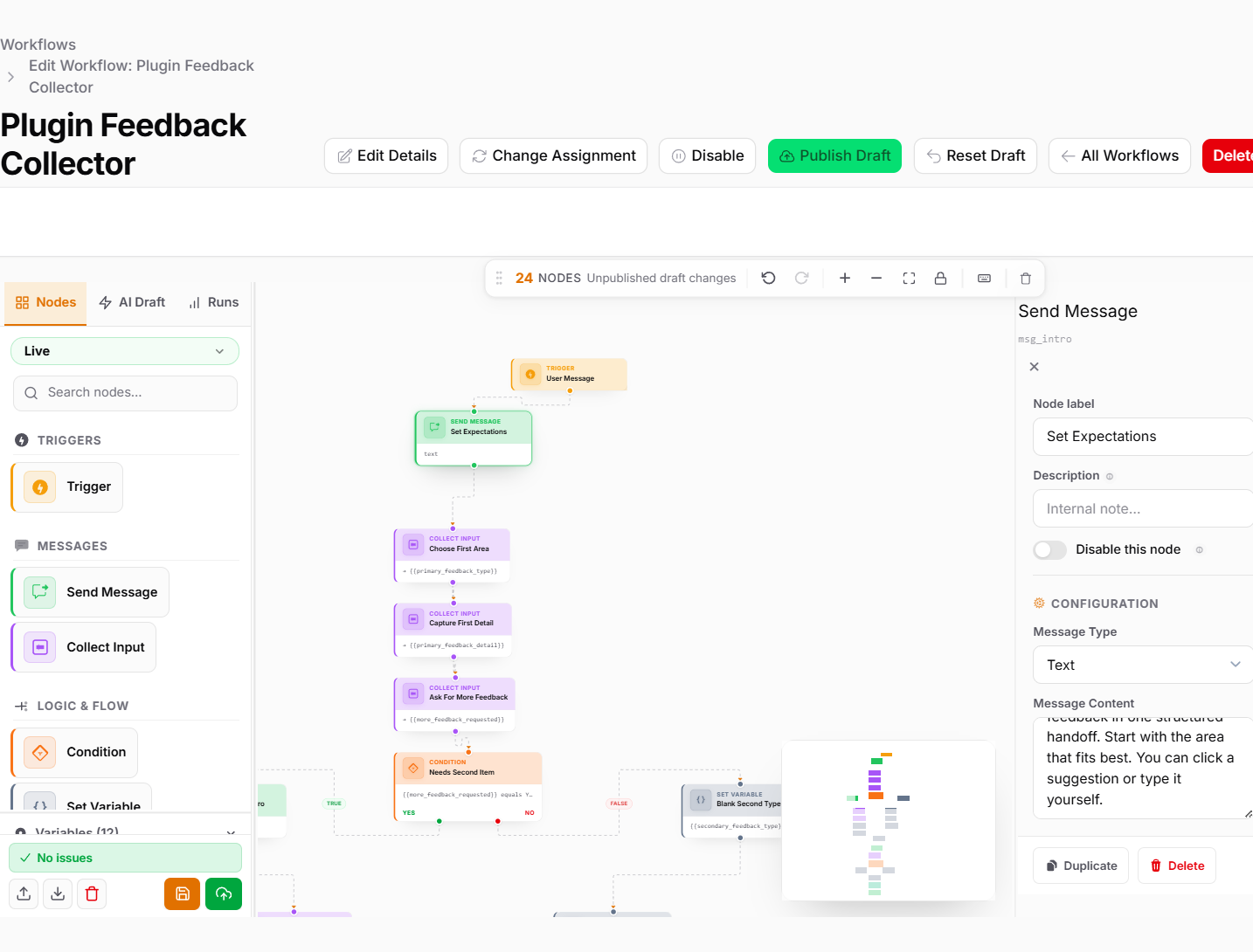Open keyboard shortcuts via the keyboard icon
This screenshot has width=1253, height=952.
pos(984,278)
